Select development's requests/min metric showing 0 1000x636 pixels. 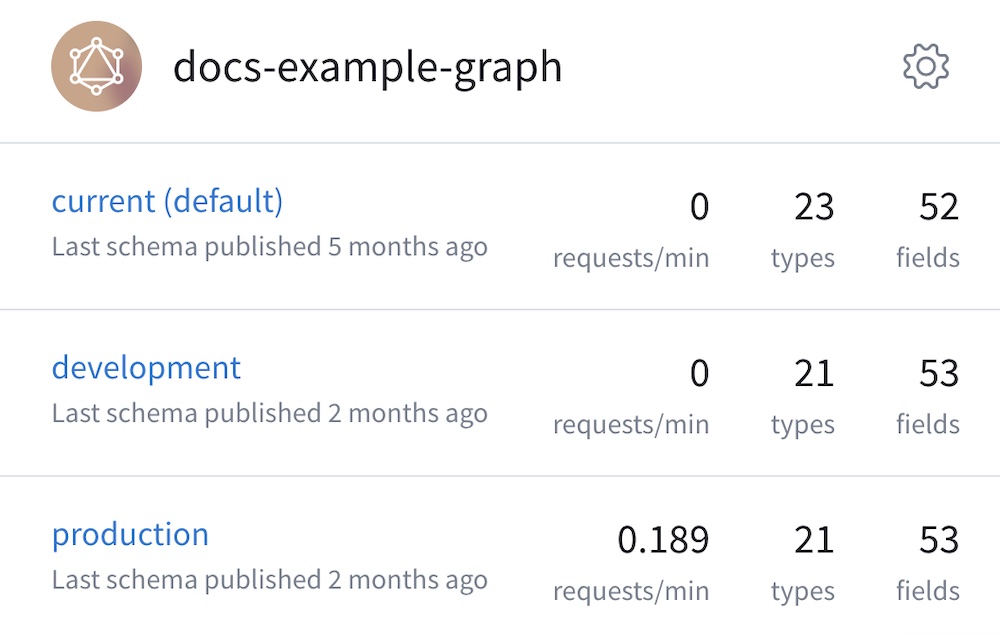700,373
